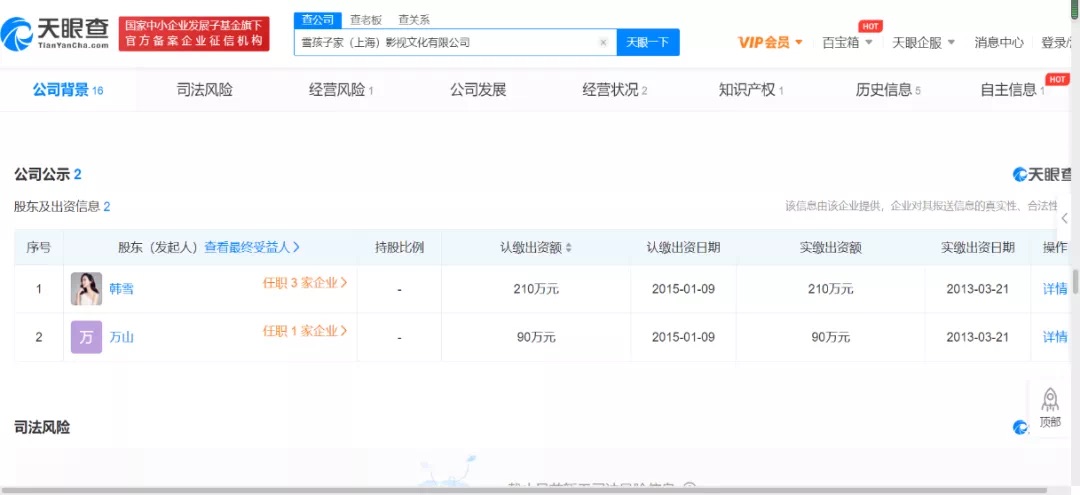Open 详情 for 韩雪 row
Screen dimensions: 1080x495
click(1055, 288)
